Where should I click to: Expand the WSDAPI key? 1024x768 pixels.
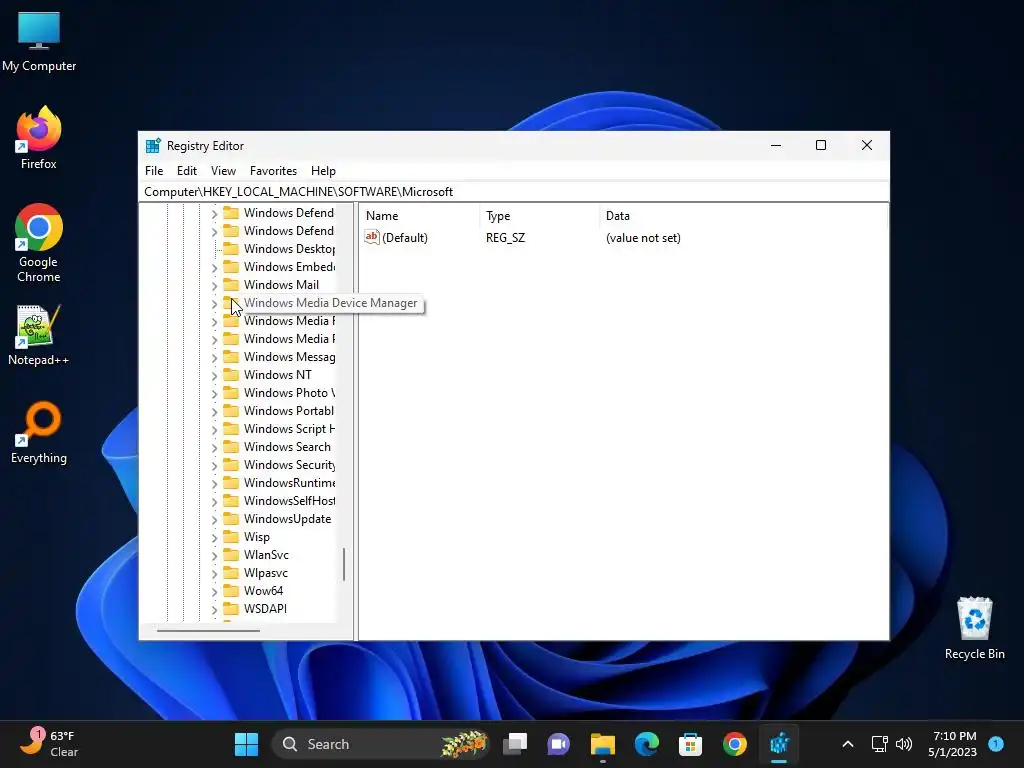pyautogui.click(x=214, y=609)
